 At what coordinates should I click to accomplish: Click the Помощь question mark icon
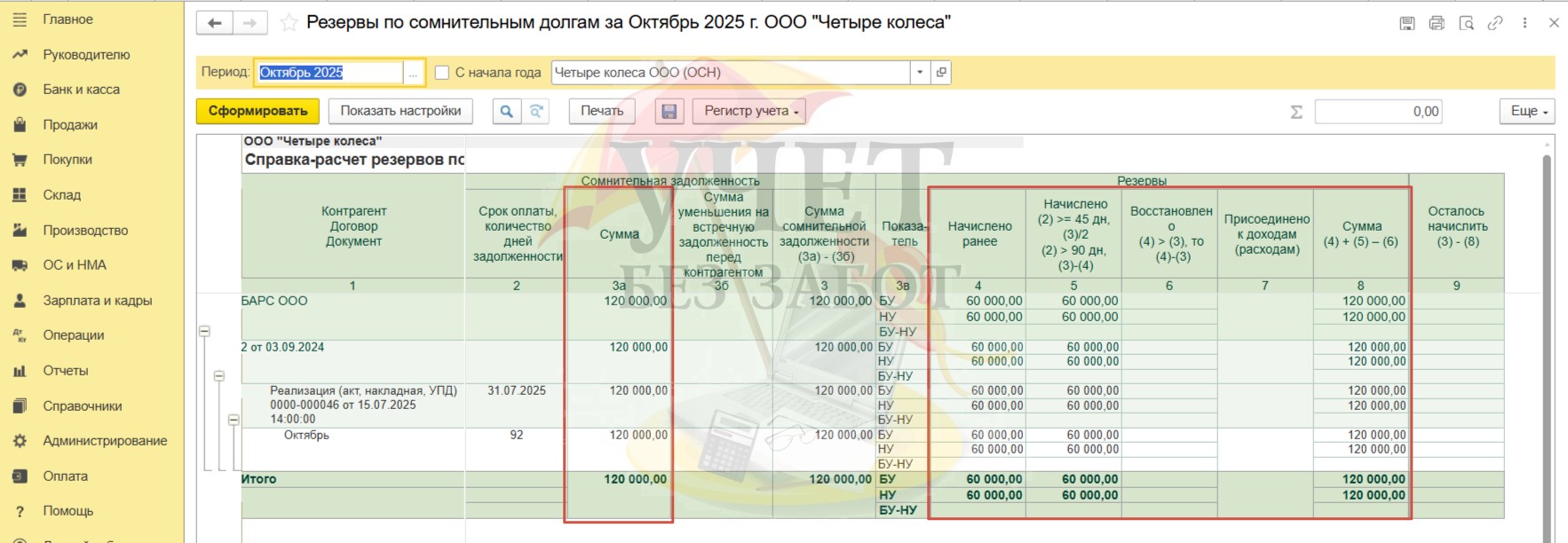tap(20, 512)
